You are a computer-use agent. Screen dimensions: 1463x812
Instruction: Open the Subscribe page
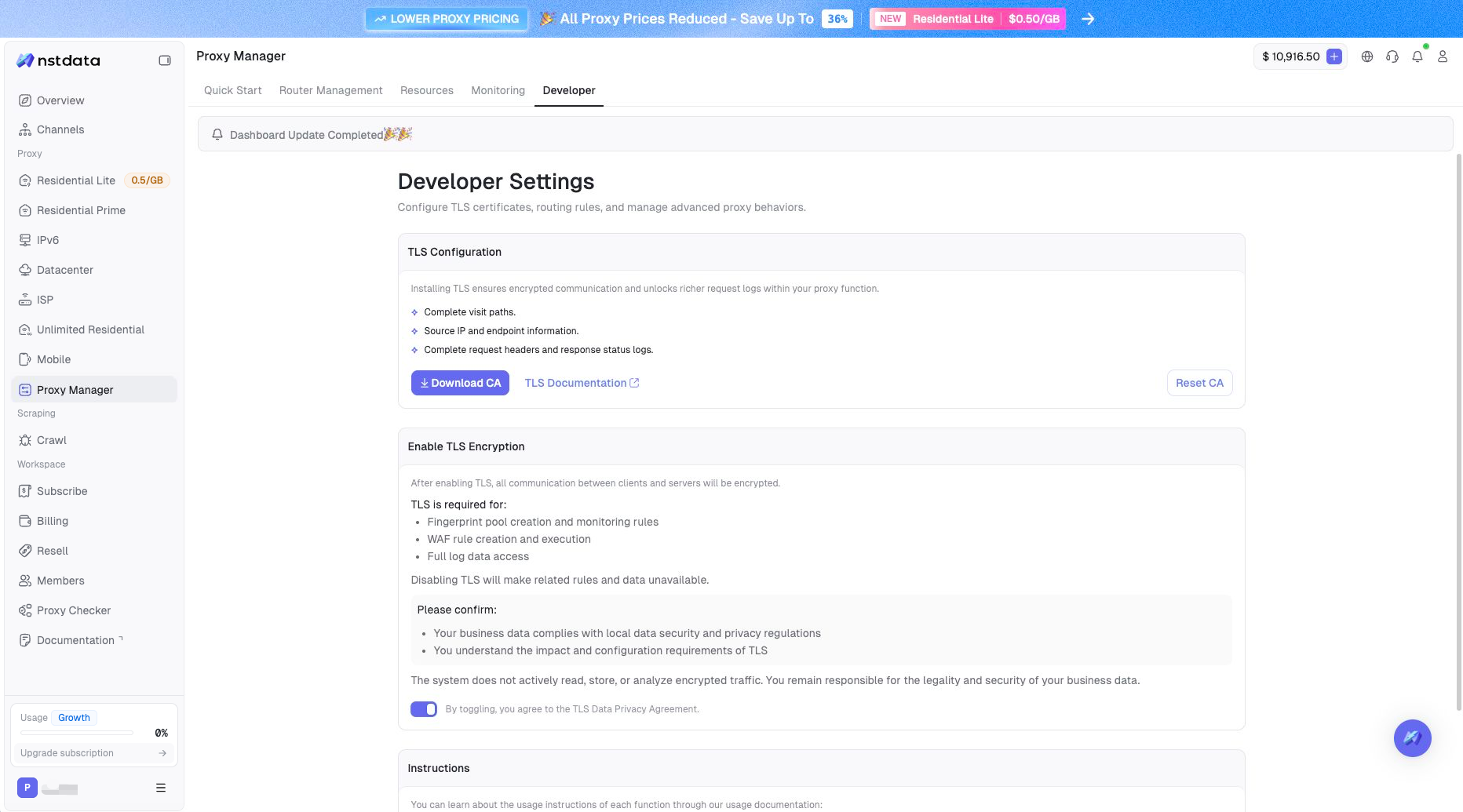point(94,491)
